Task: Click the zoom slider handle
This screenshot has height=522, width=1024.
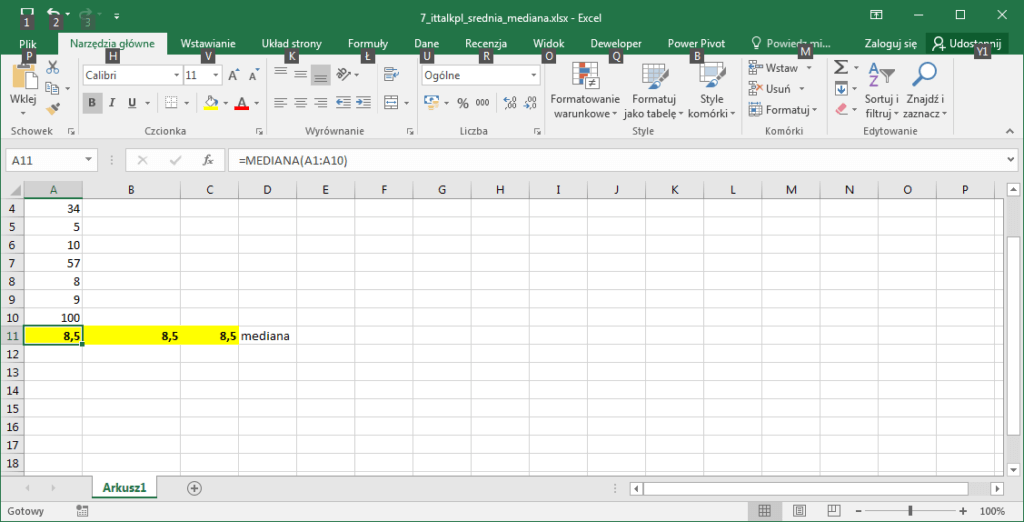Action: (x=910, y=510)
